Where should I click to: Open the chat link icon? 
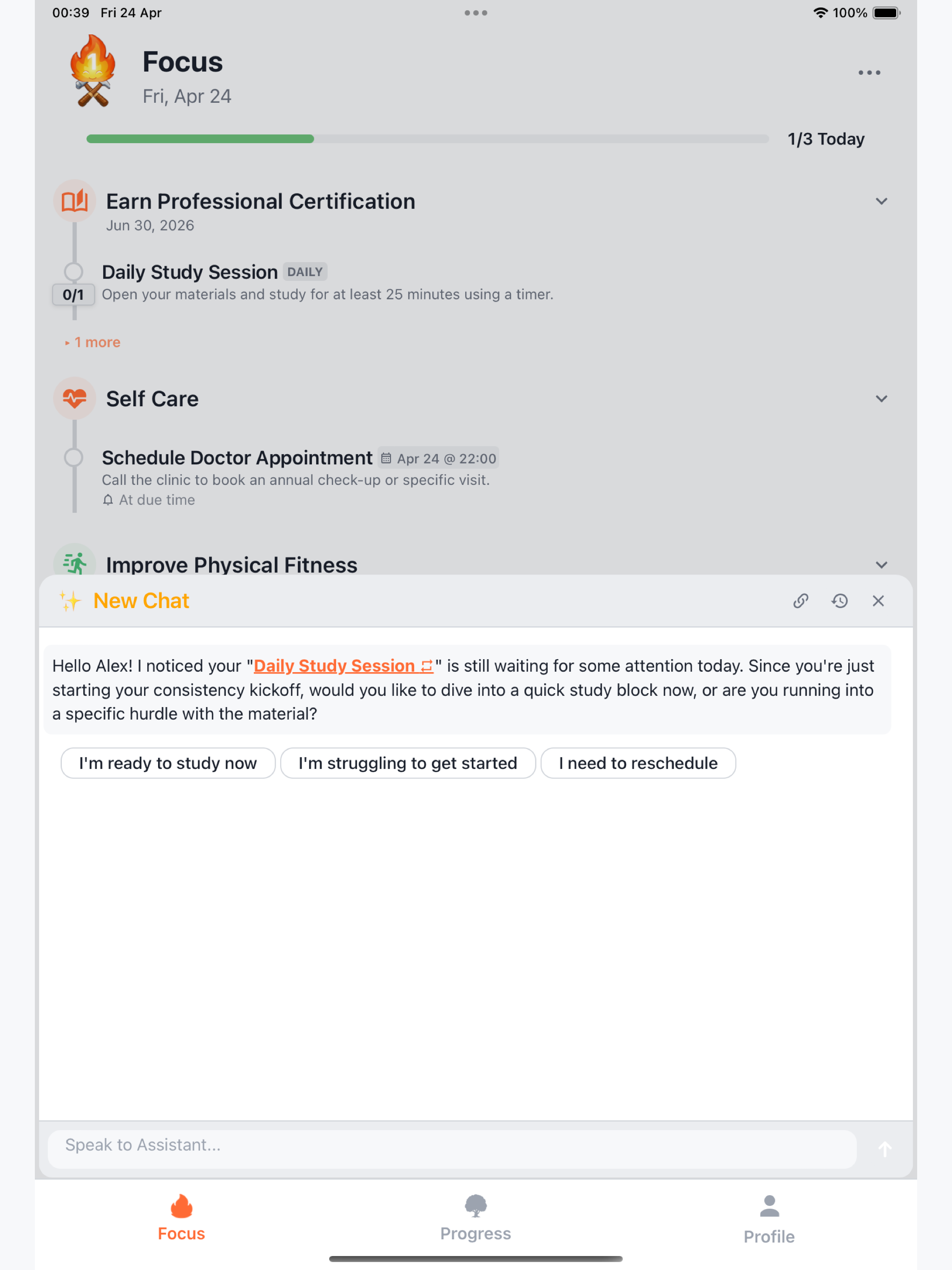800,601
